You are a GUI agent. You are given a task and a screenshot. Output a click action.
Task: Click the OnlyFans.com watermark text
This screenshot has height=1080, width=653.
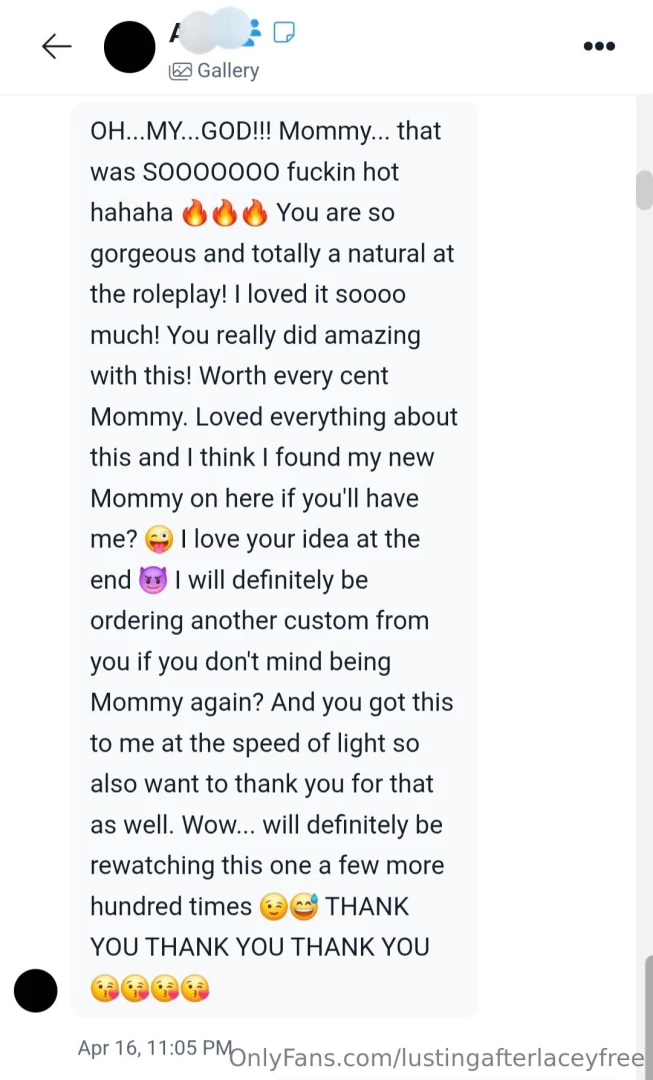click(436, 1059)
